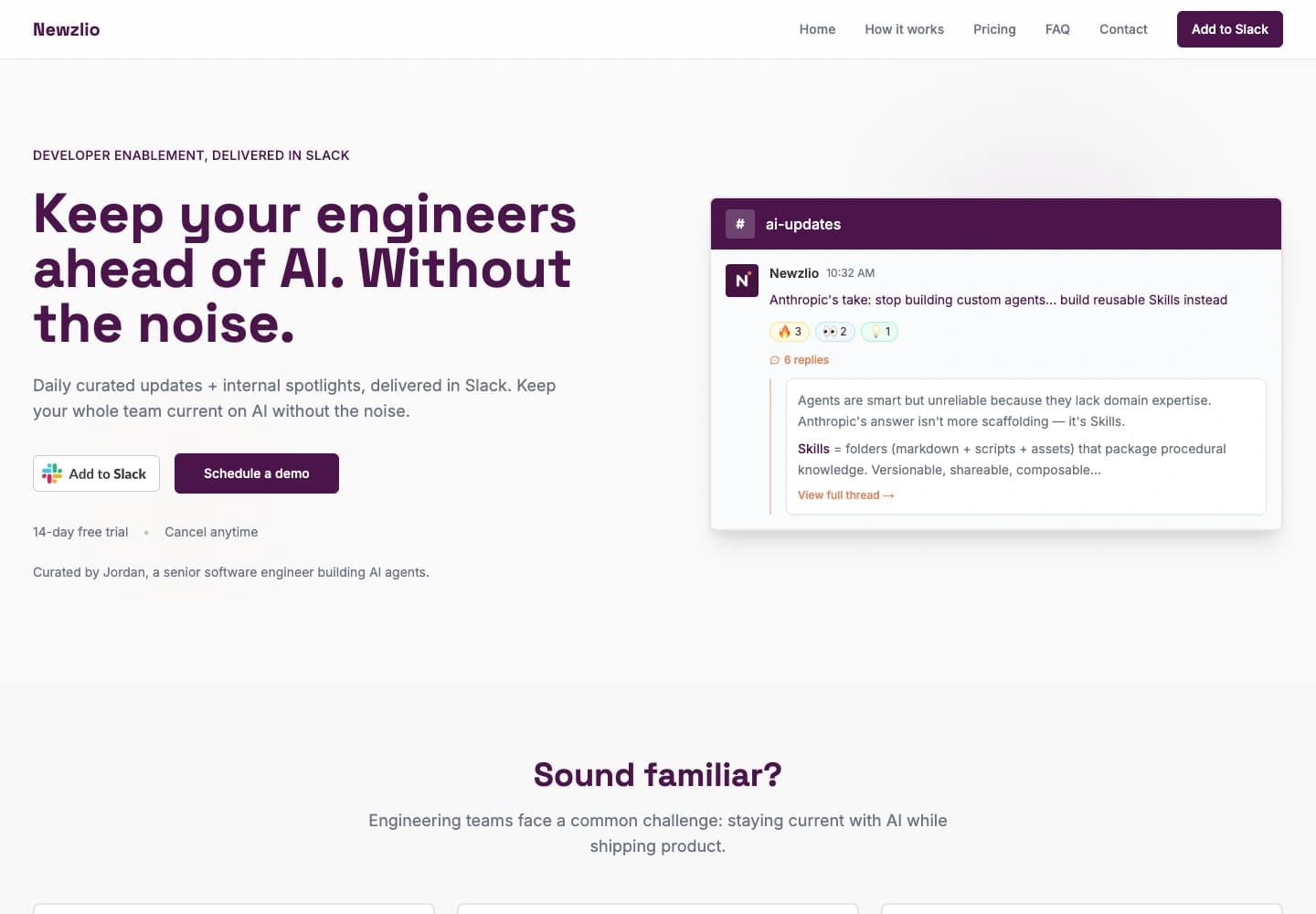Click Add to Slack in the header
This screenshot has width=1316, height=914.
pos(1229,29)
